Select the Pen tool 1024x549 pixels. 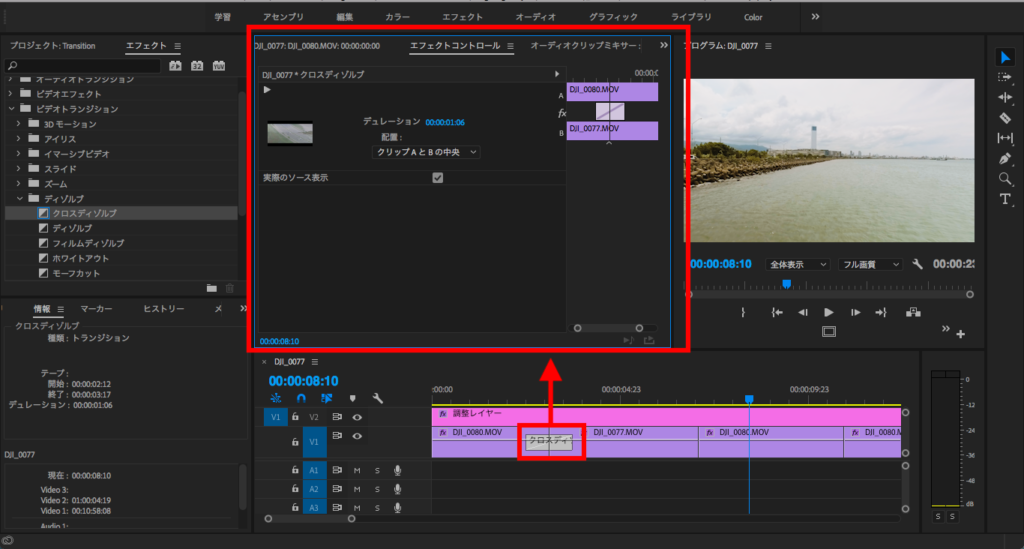1005,158
